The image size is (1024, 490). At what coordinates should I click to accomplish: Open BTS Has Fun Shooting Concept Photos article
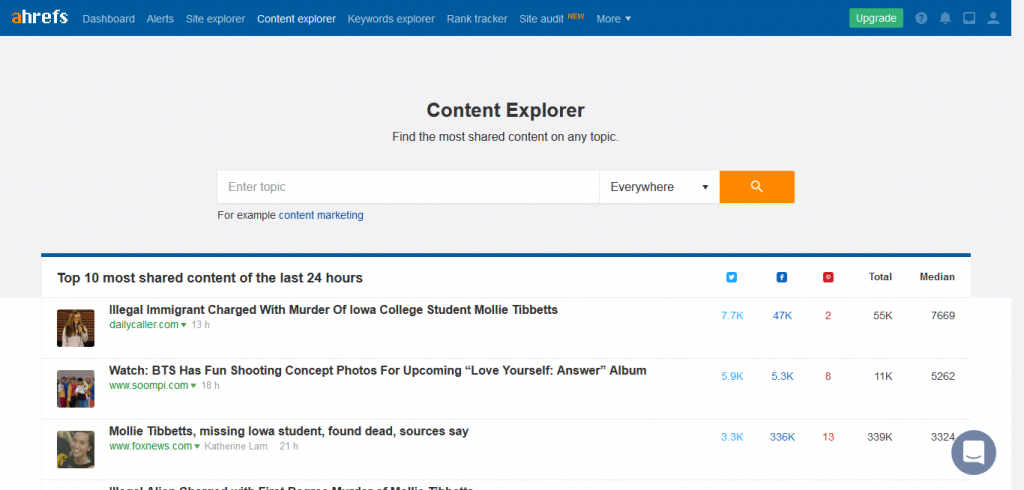point(377,370)
